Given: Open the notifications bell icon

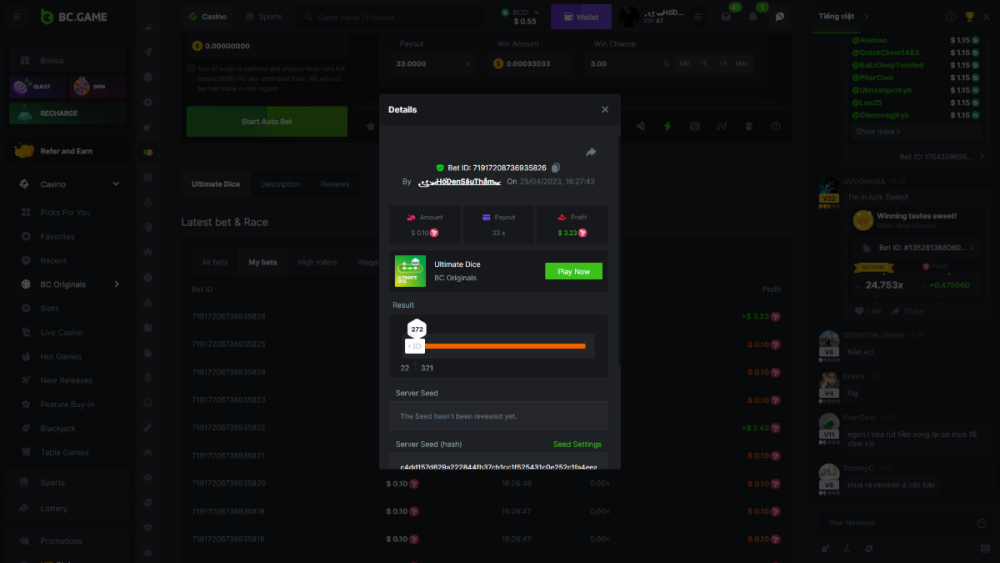Looking at the screenshot, I should tap(753, 17).
